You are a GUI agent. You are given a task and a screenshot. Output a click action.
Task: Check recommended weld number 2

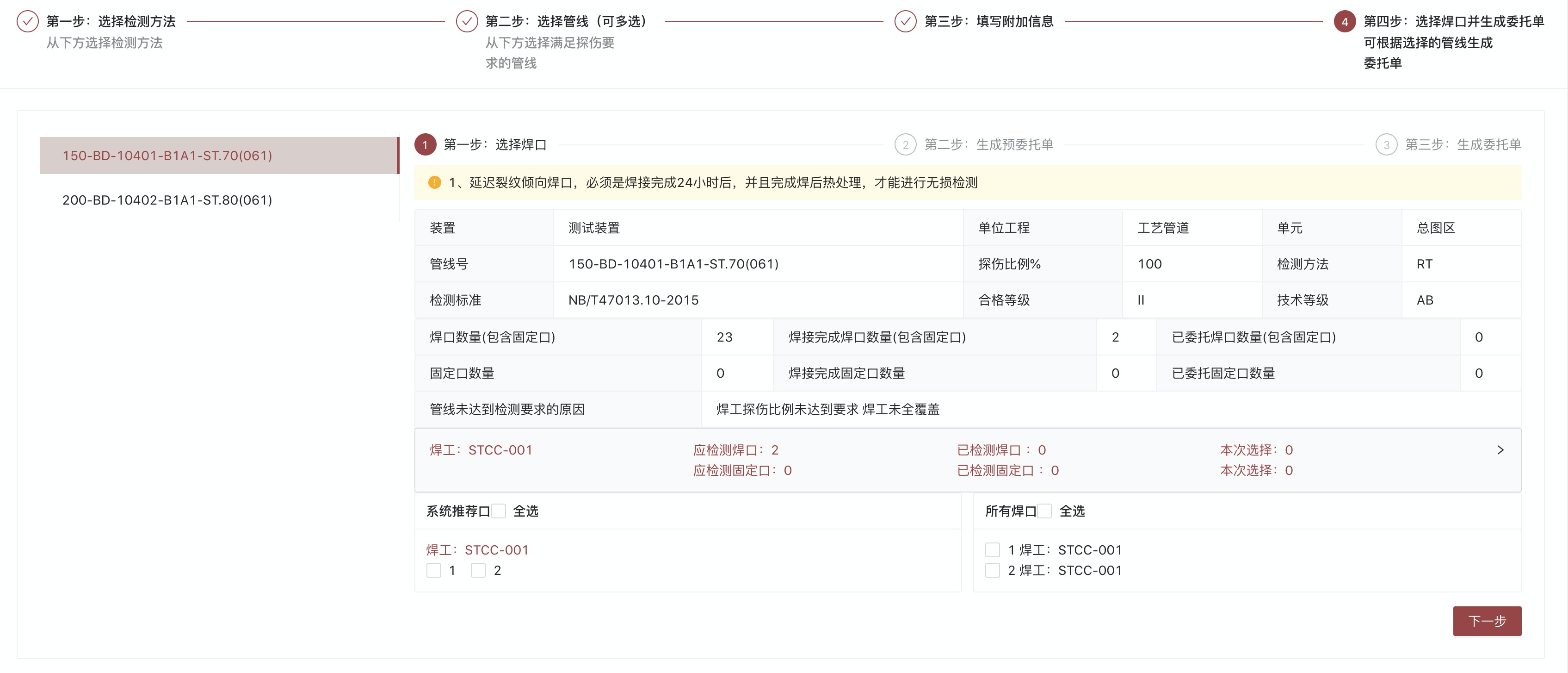(x=478, y=570)
